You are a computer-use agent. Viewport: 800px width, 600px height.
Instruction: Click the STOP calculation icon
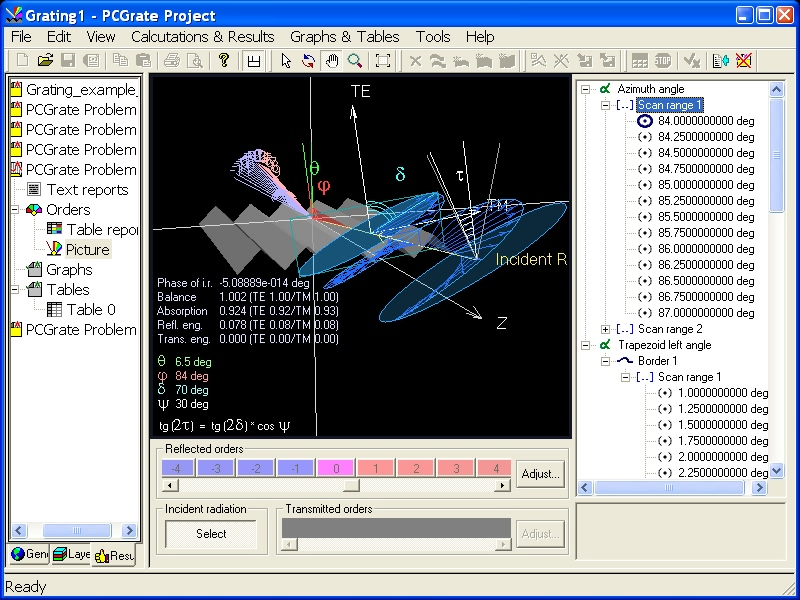click(x=663, y=61)
